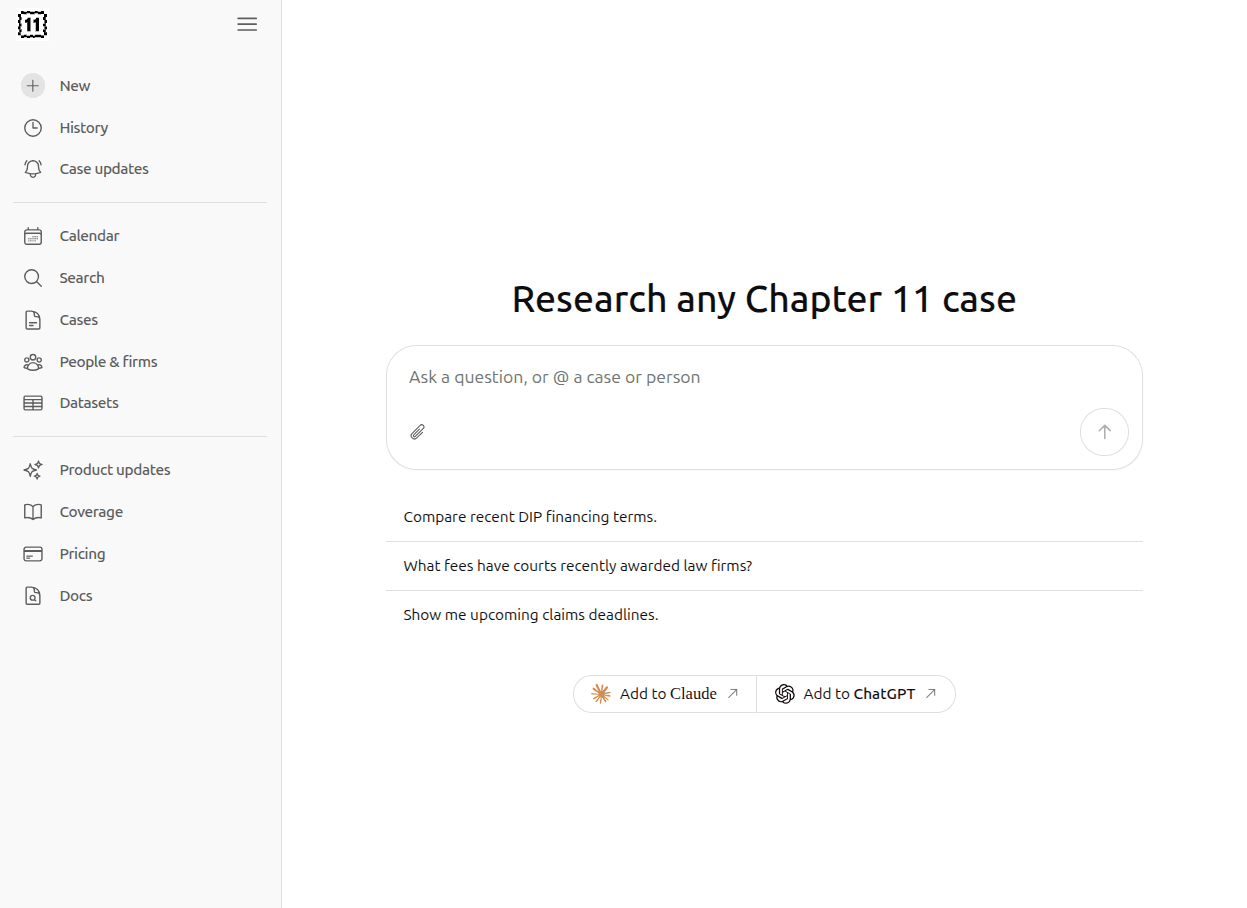This screenshot has height=908, width=1247.
Task: Click the 11 logo icon
Action: pos(33,25)
